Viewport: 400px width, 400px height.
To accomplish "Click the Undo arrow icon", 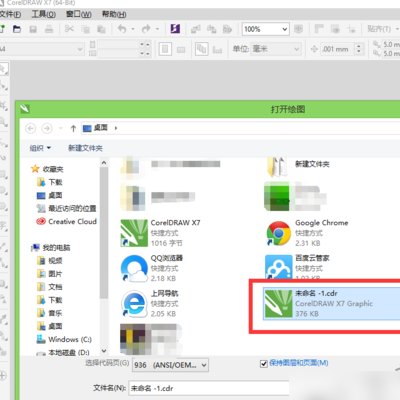I will tap(122, 29).
